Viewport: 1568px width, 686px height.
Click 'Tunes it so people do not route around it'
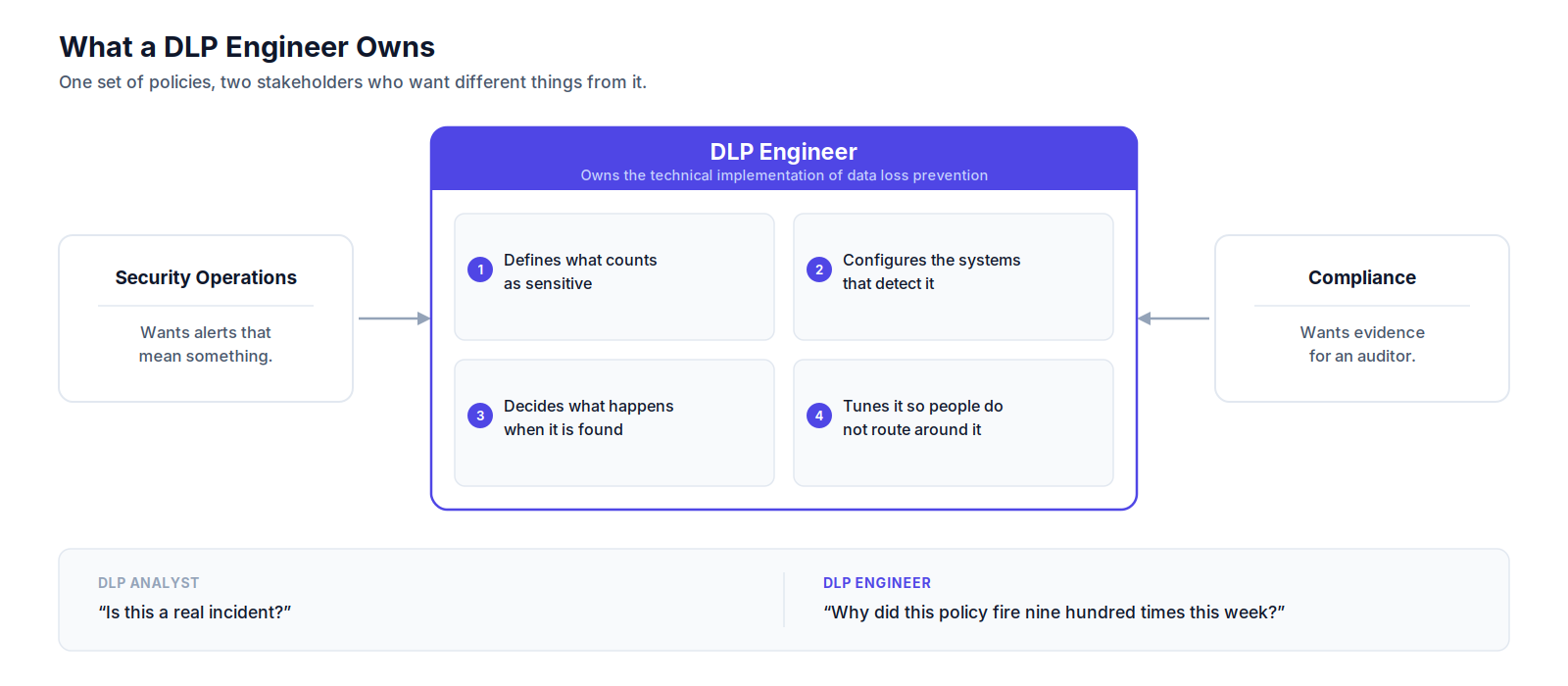click(954, 422)
